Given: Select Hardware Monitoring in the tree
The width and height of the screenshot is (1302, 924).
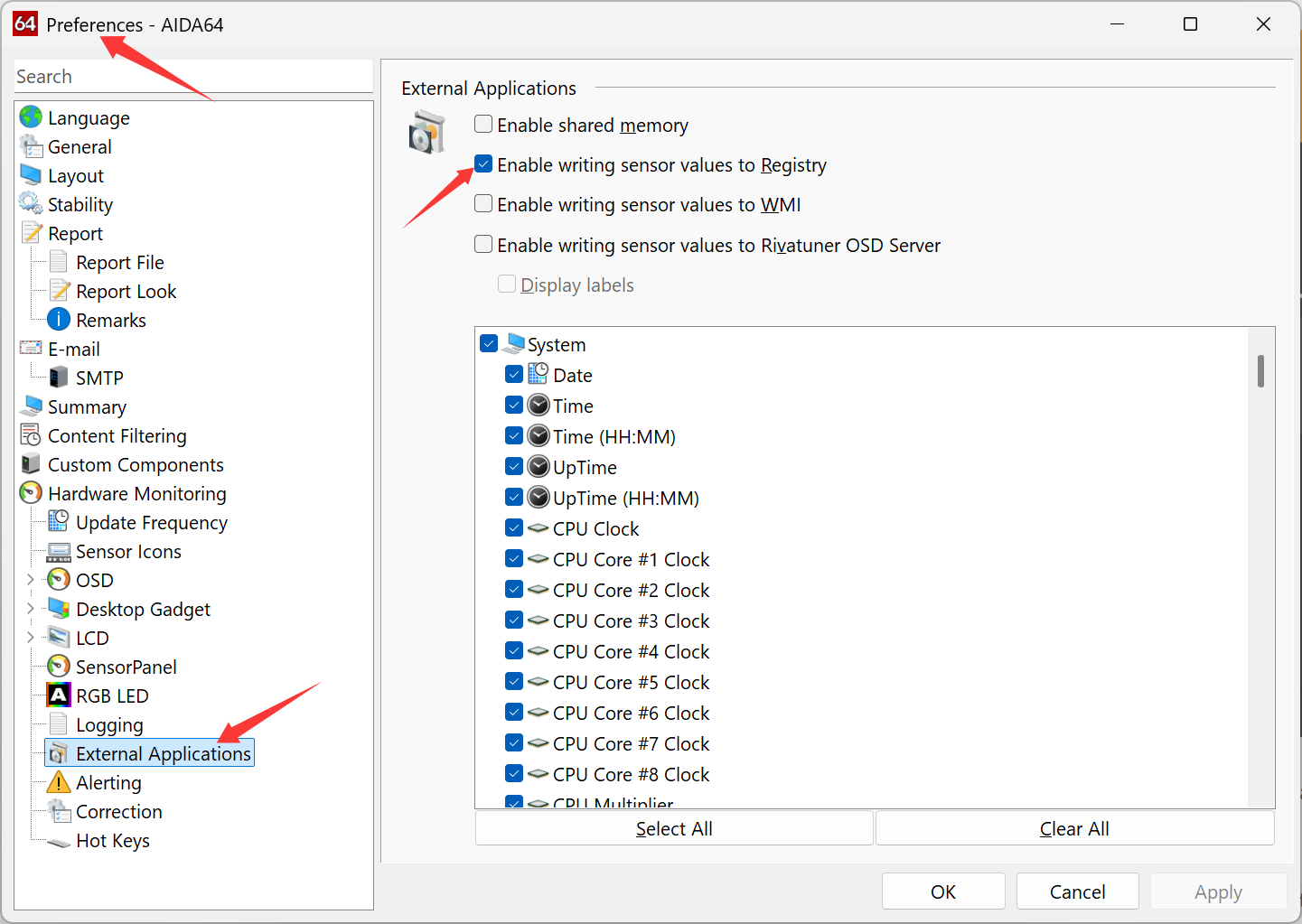Looking at the screenshot, I should tap(137, 494).
